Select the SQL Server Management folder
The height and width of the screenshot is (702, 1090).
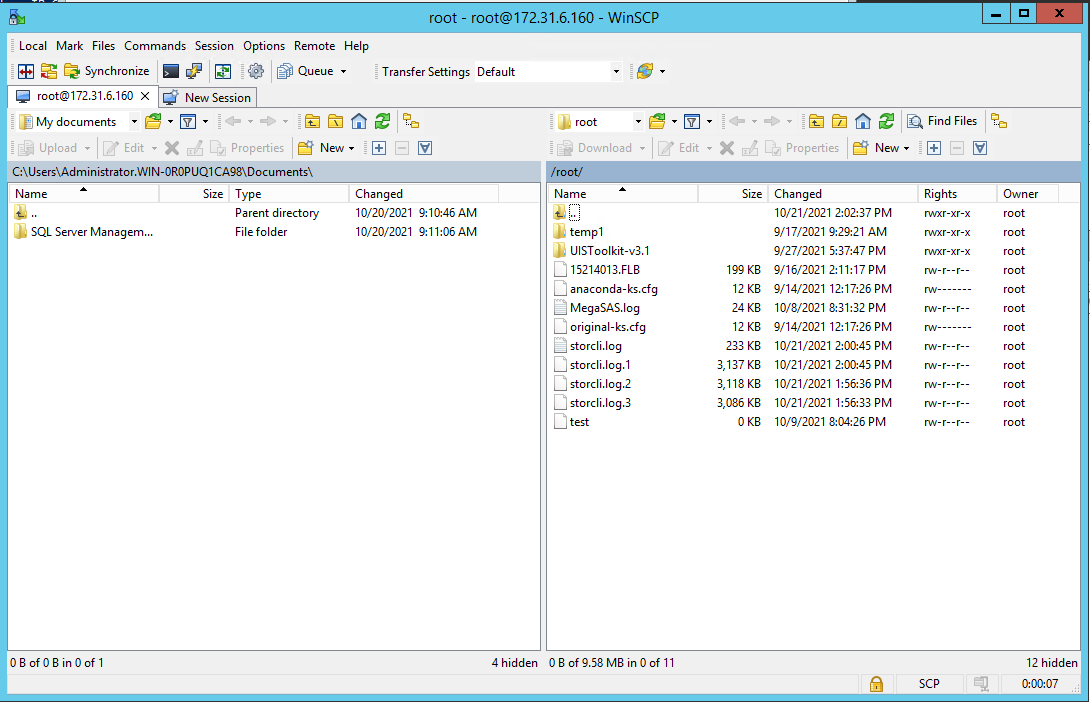[92, 232]
